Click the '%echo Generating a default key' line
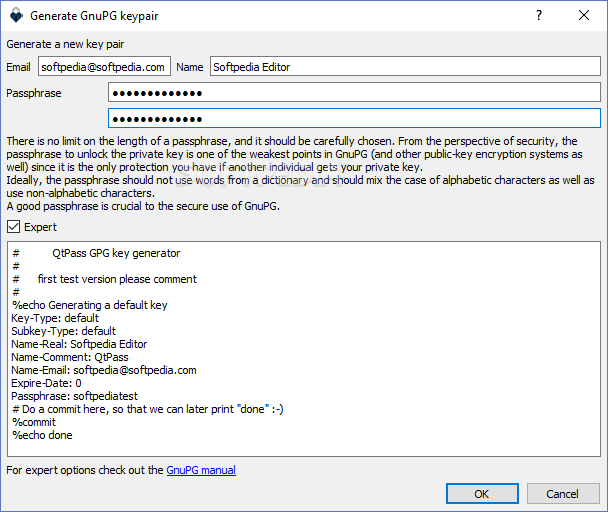The image size is (608, 512). (90, 305)
